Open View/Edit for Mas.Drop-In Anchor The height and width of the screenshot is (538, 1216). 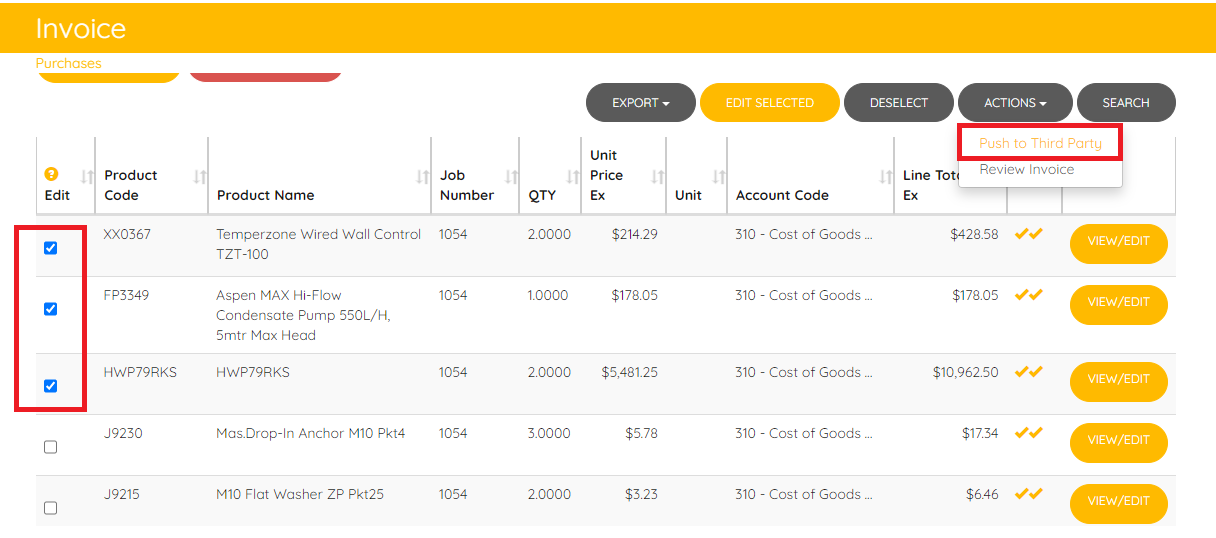[1119, 443]
